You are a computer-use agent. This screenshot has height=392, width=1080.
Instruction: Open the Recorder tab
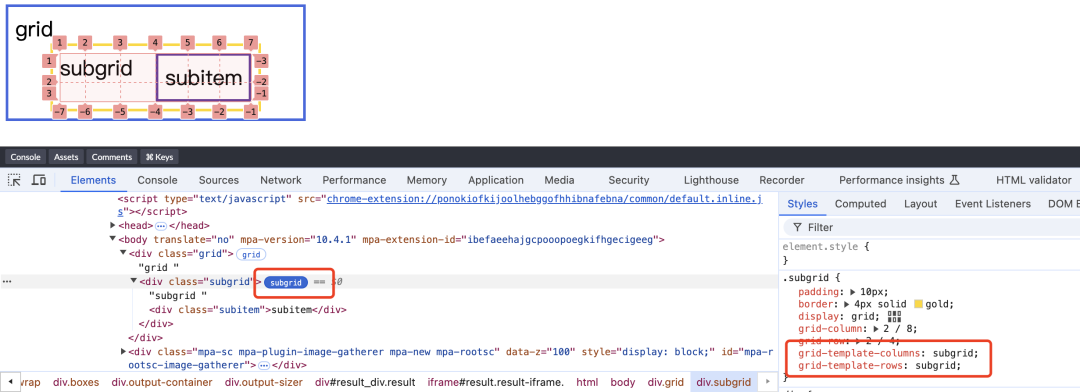click(x=782, y=180)
